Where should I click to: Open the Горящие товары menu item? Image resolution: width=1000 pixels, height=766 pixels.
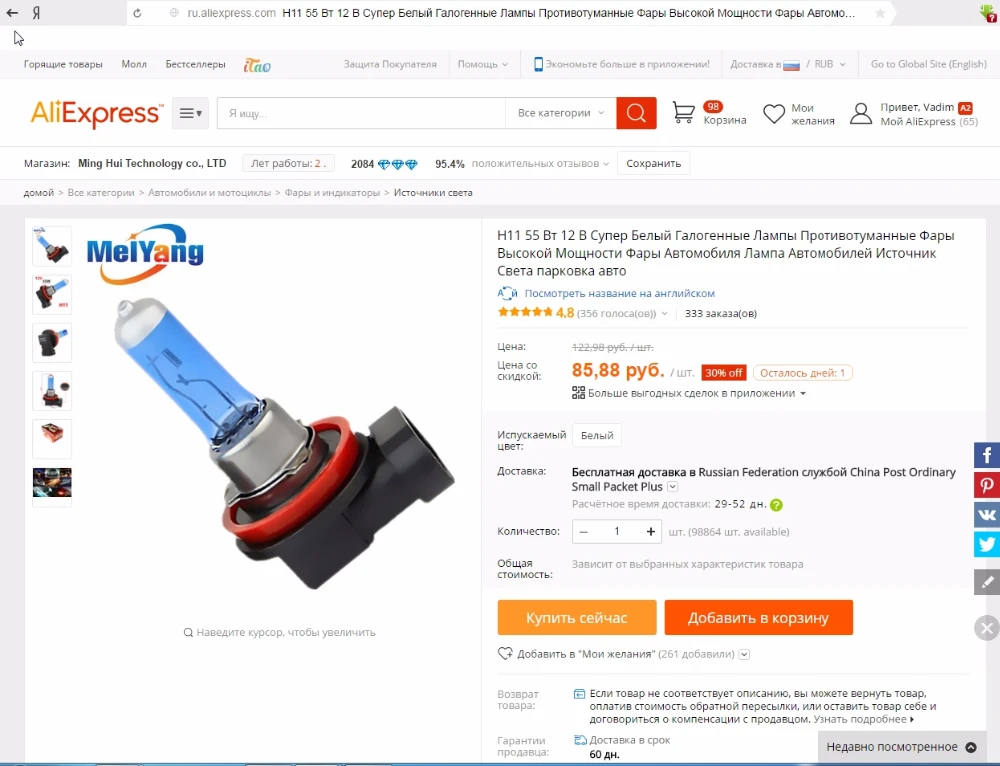(x=63, y=64)
